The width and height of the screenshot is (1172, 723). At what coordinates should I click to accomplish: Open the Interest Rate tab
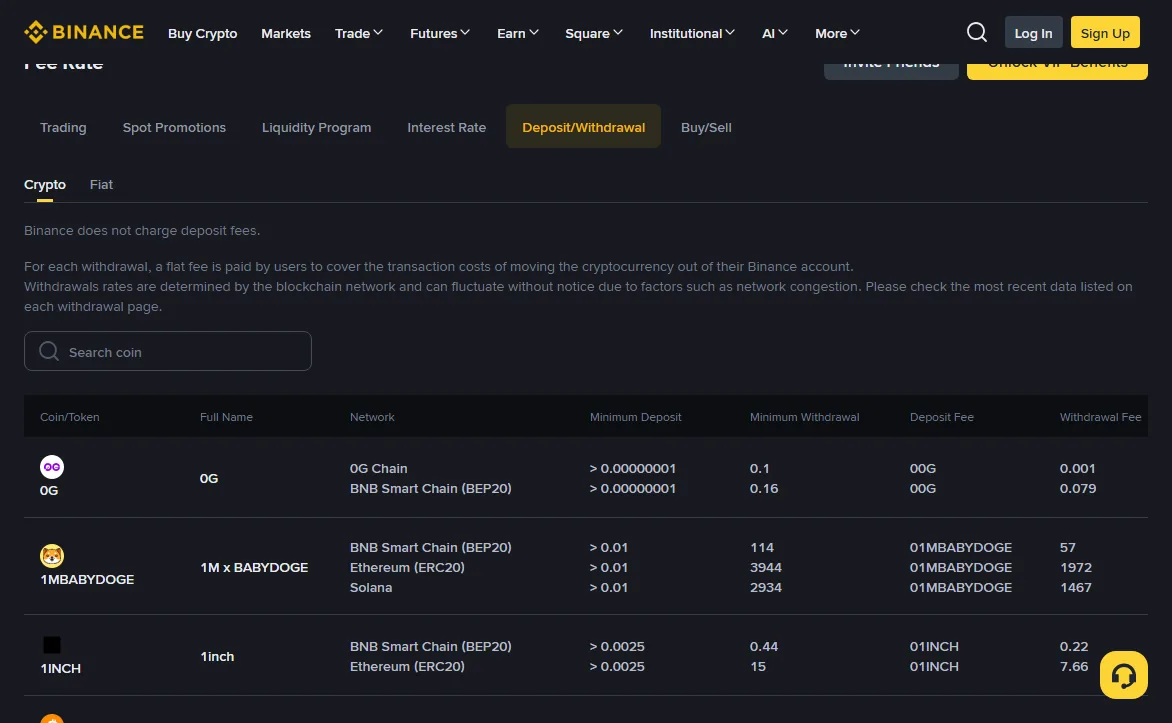click(x=446, y=127)
